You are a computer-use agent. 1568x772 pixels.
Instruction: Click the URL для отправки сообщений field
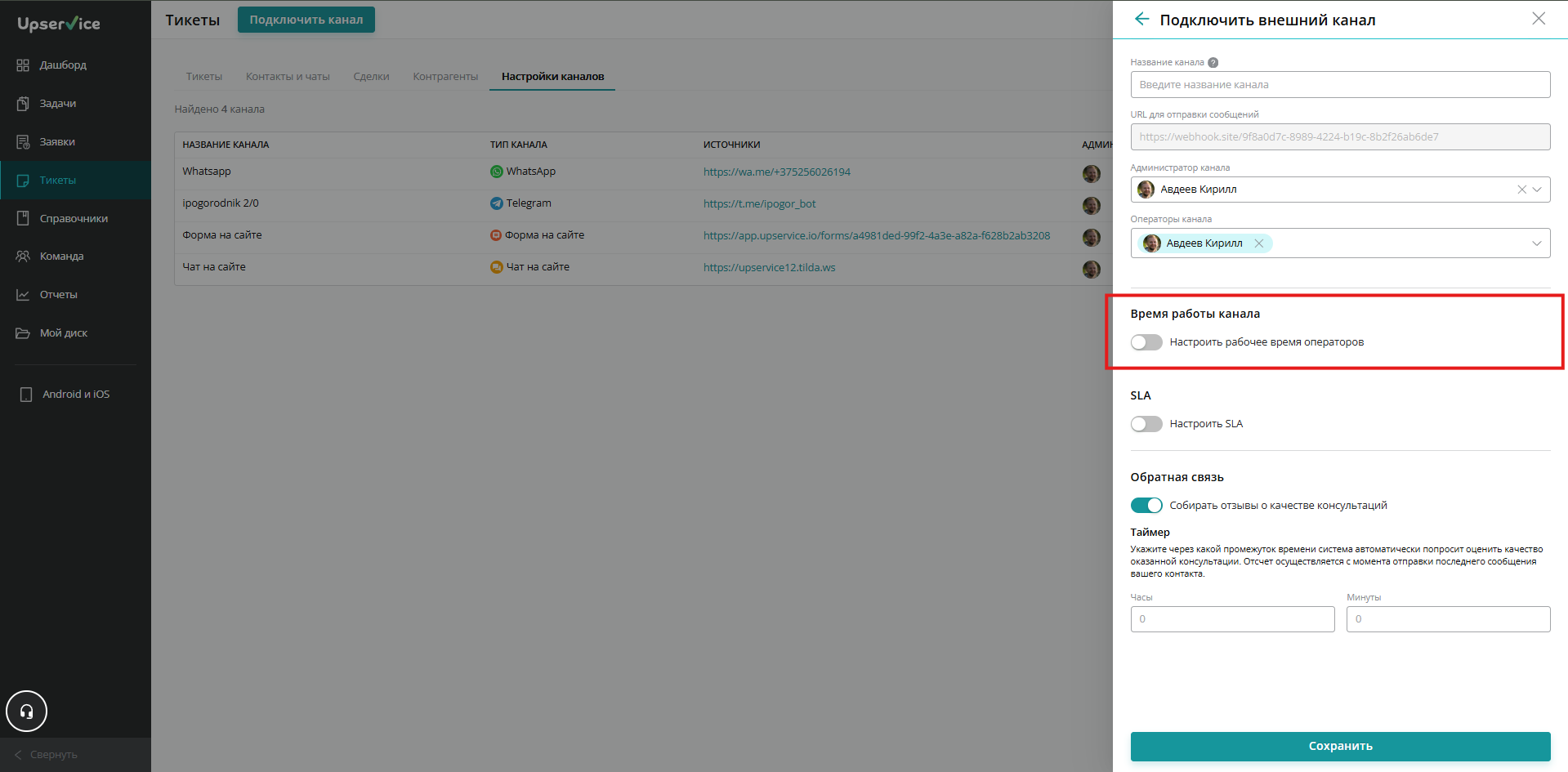tap(1340, 137)
